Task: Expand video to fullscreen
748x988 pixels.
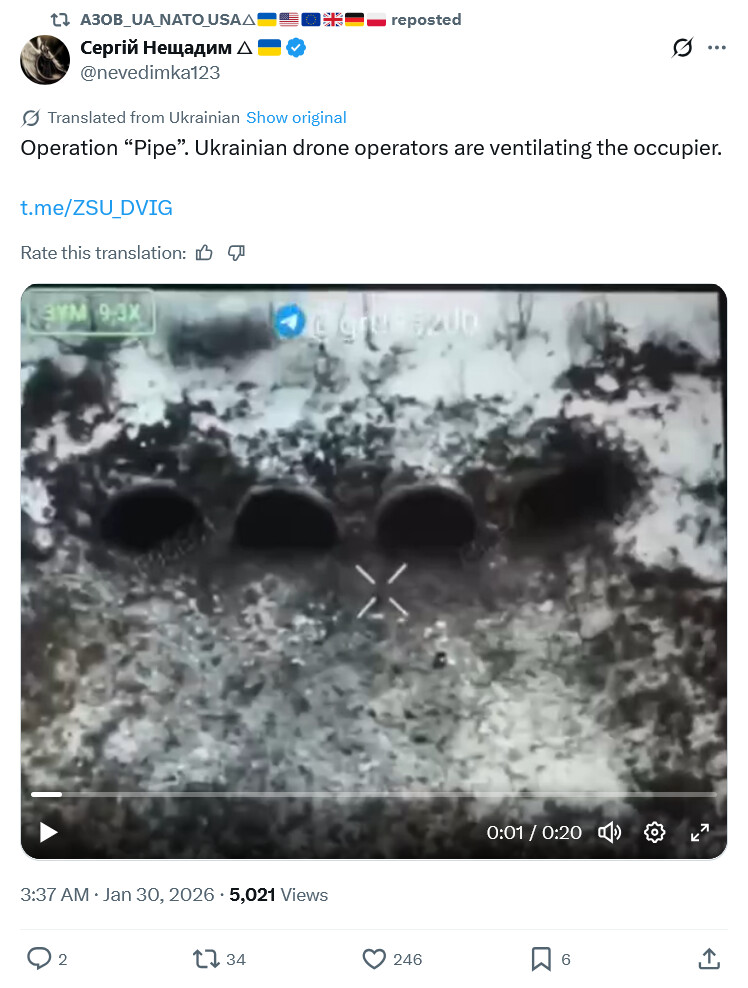Action: coord(699,832)
